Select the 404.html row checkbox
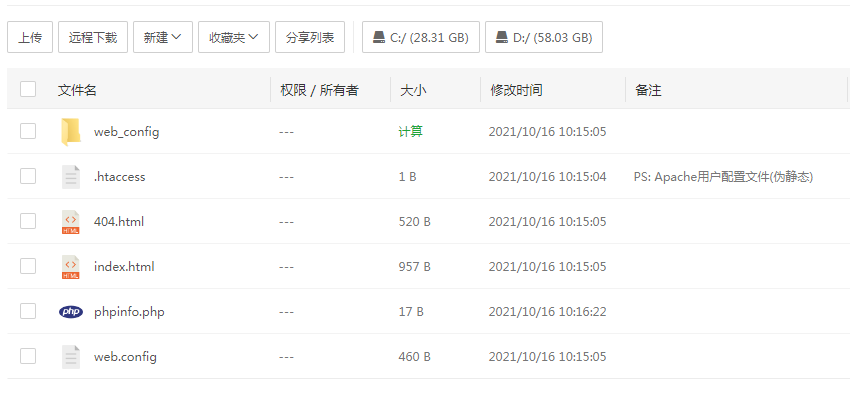The height and width of the screenshot is (415, 850). (28, 221)
